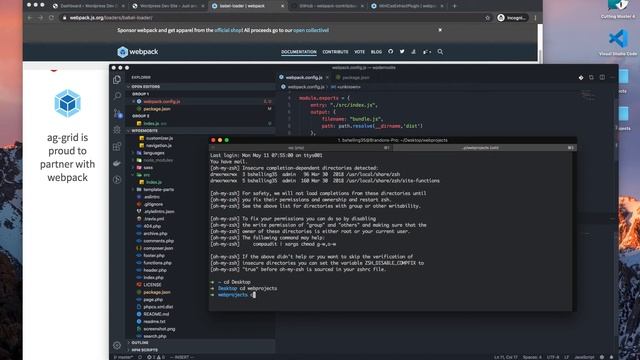The height and width of the screenshot is (360, 640).
Task: Click Chrome back arrow
Action: 30,18
